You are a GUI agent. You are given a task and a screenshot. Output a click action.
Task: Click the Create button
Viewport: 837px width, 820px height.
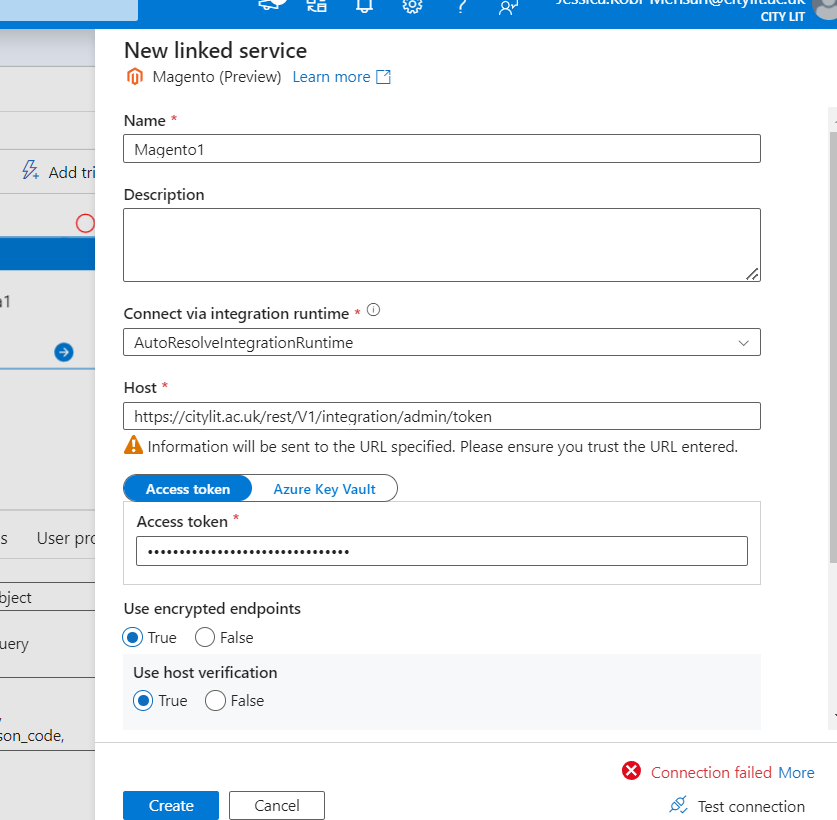(170, 805)
